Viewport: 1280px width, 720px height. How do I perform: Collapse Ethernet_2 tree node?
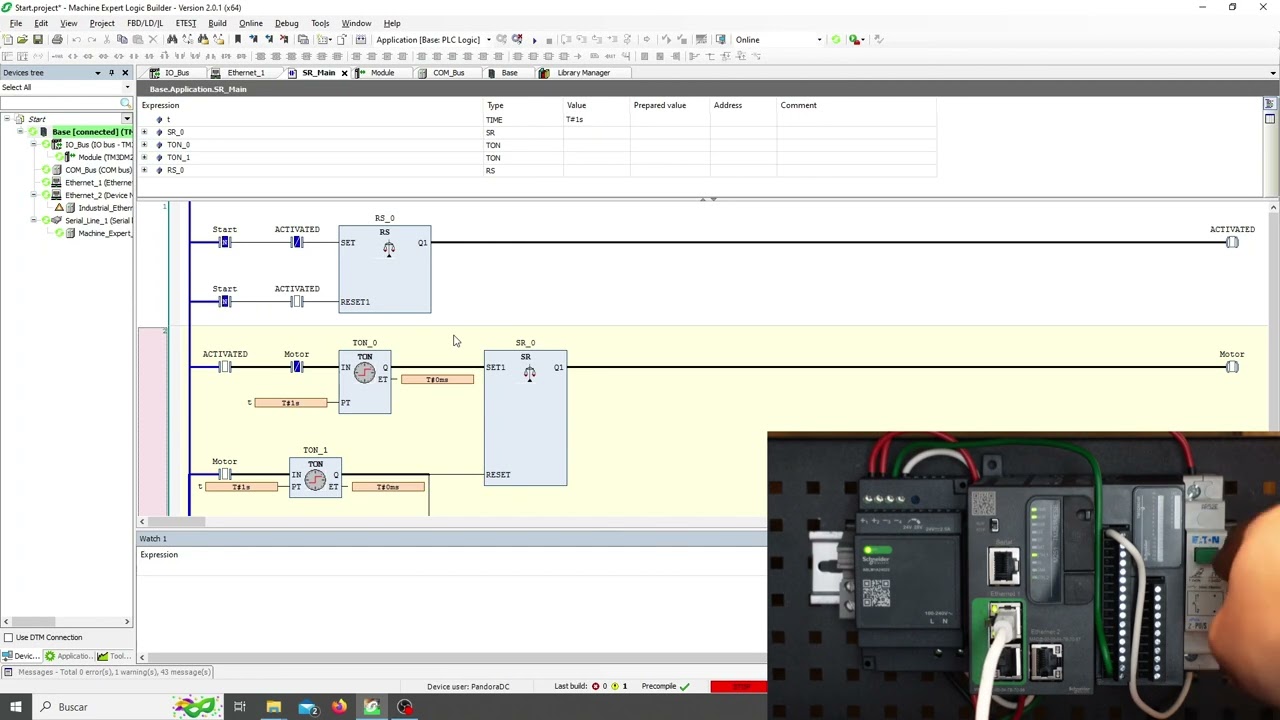(33, 195)
